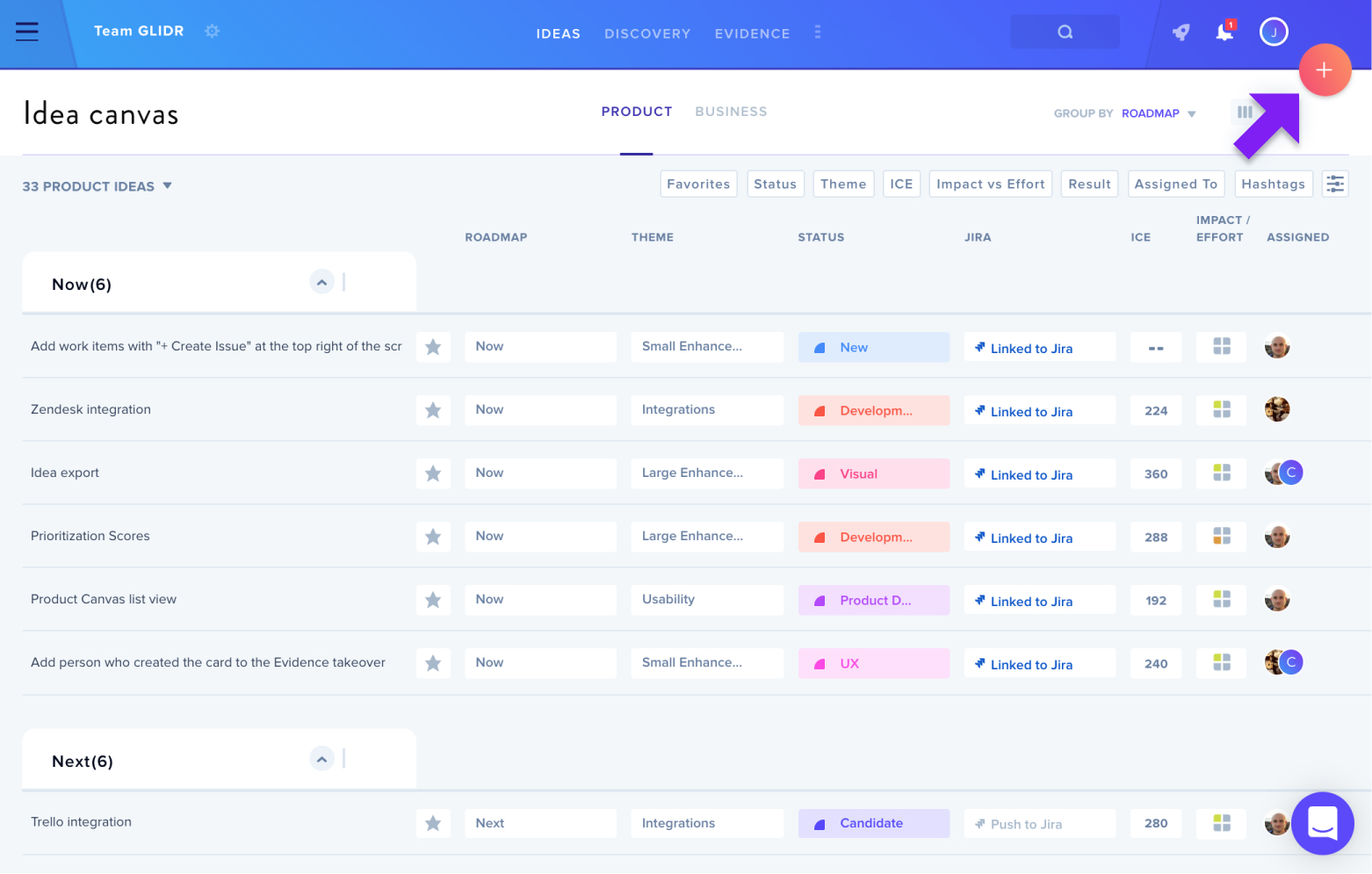Open the column layout view icon

pos(1245,112)
